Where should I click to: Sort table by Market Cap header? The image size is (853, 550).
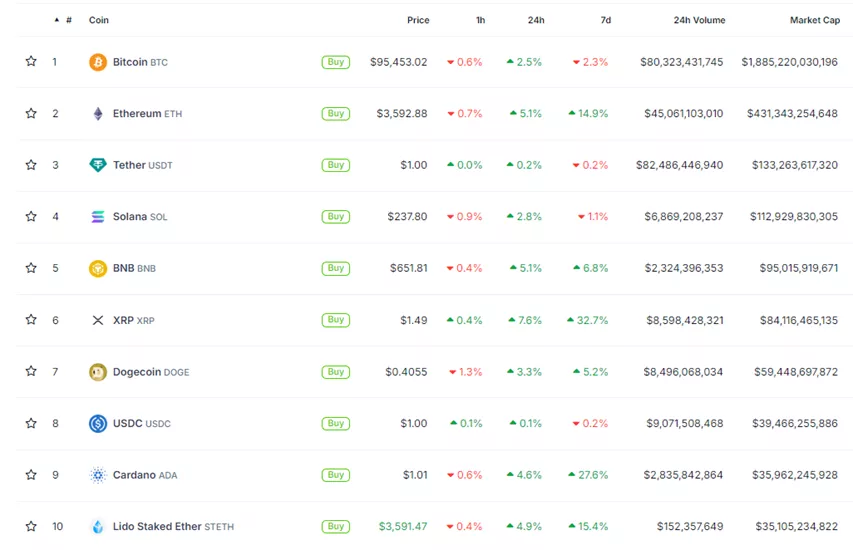(814, 20)
